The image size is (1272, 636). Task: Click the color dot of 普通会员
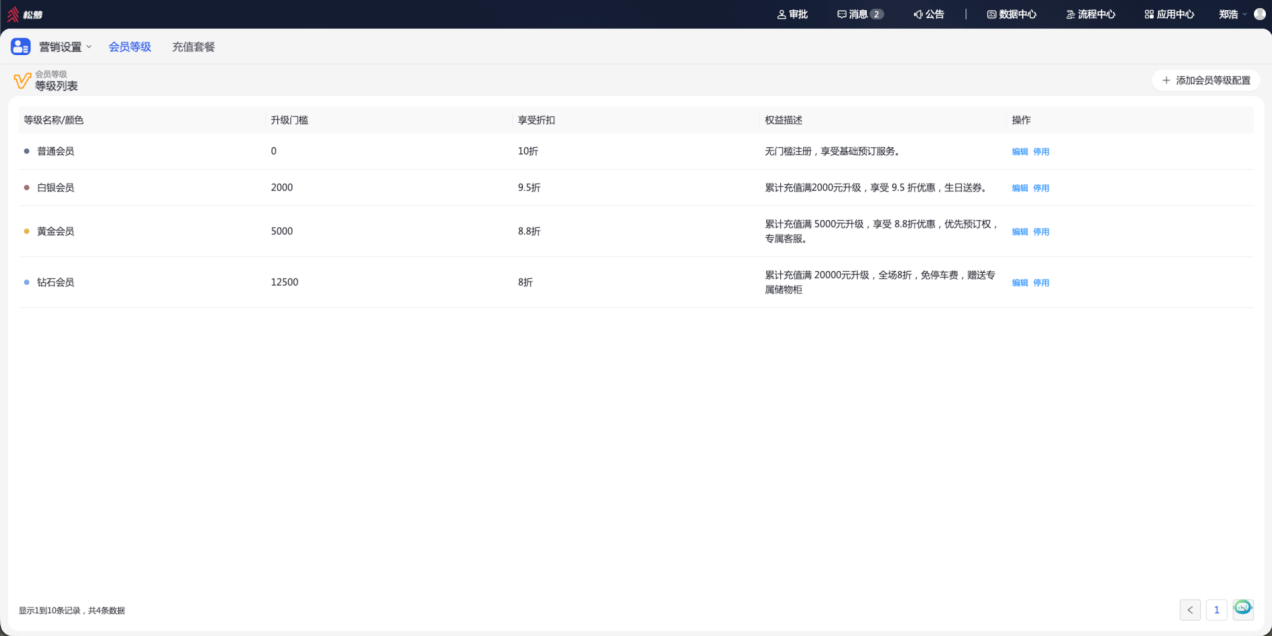27,151
